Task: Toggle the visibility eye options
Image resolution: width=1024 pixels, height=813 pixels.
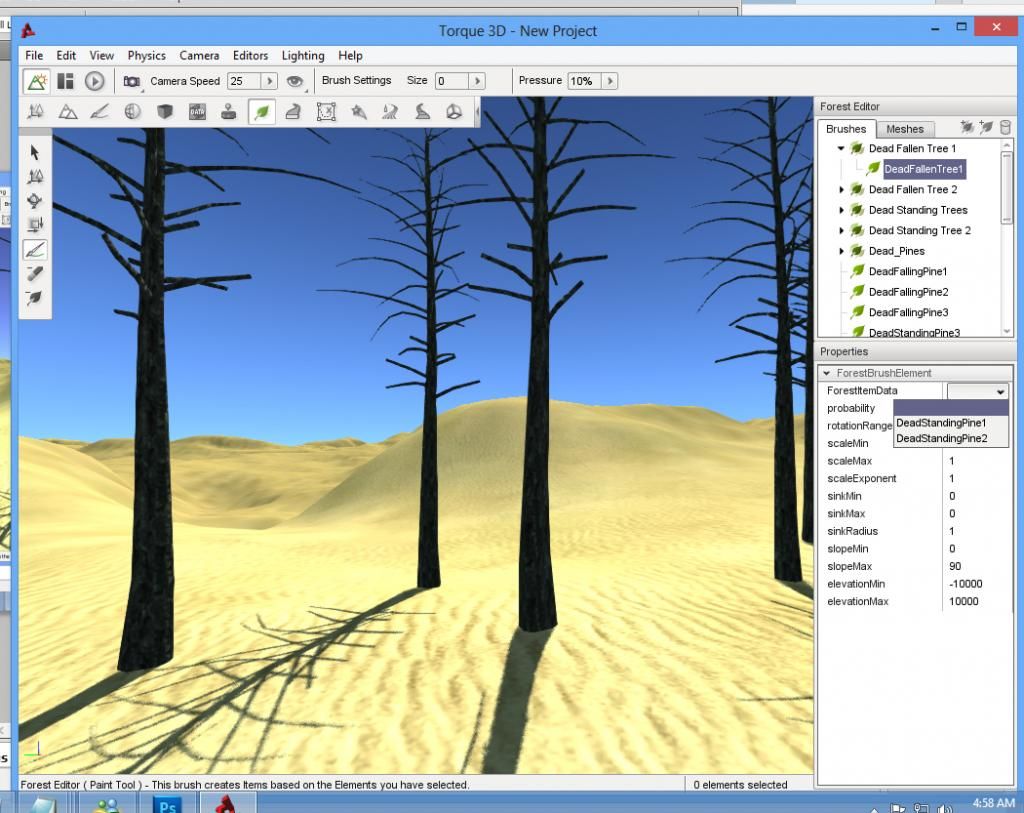Action: (x=295, y=81)
